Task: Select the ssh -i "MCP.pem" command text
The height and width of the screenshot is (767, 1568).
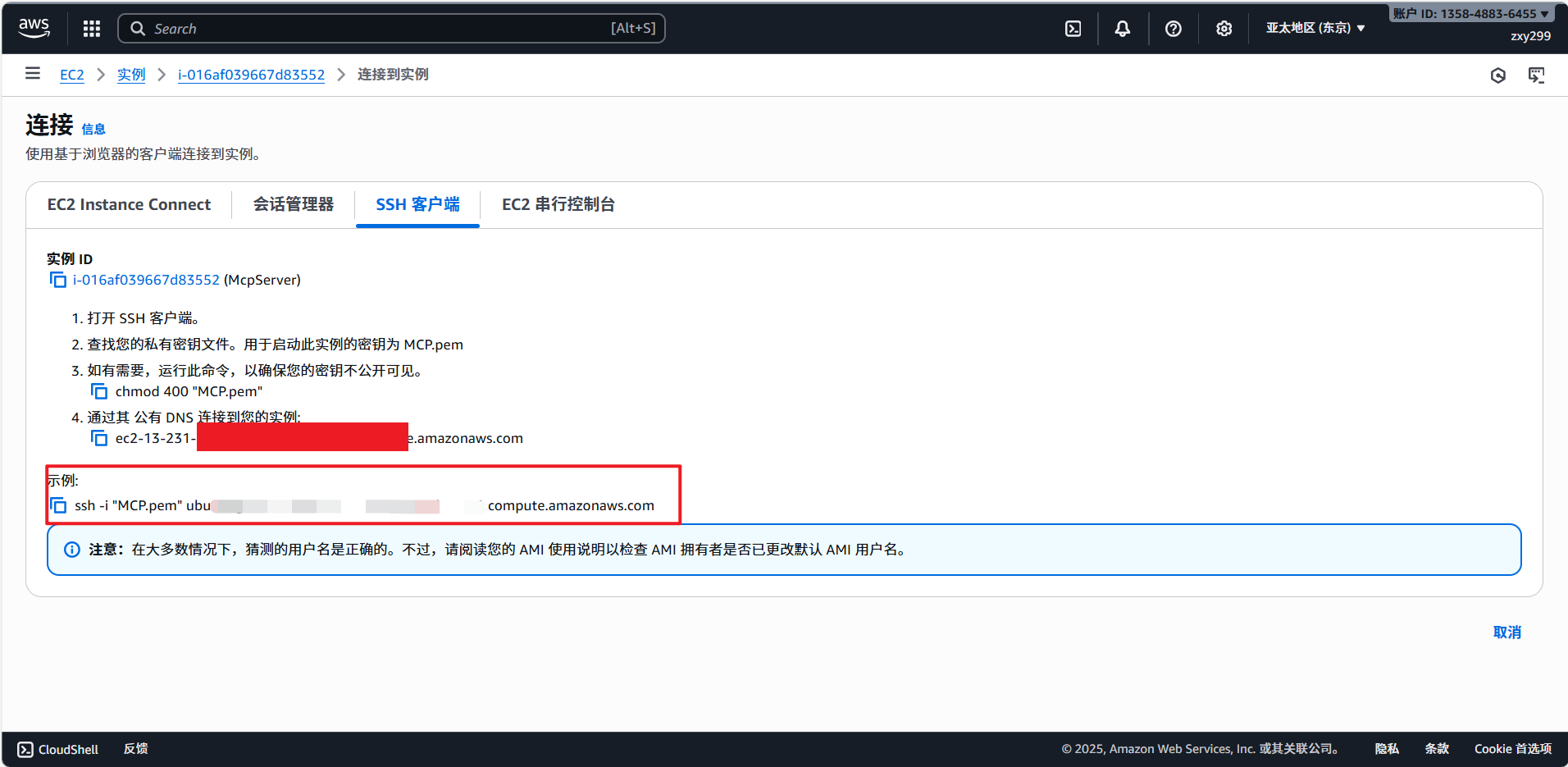Action: (364, 505)
